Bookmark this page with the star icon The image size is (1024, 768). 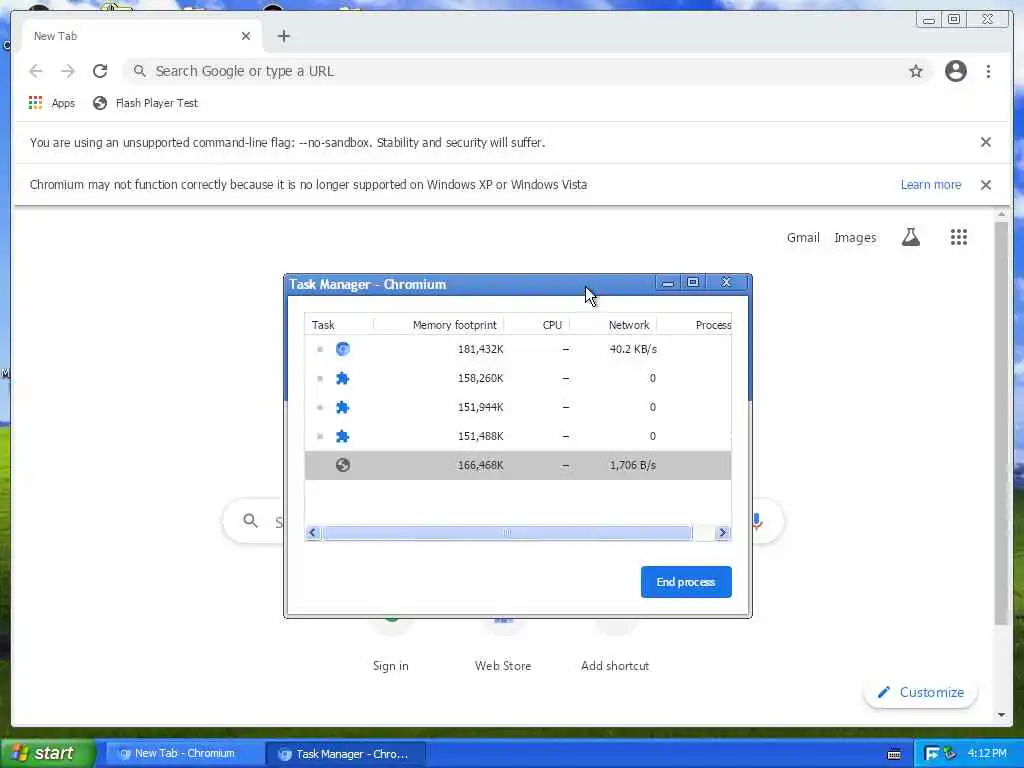[x=916, y=71]
